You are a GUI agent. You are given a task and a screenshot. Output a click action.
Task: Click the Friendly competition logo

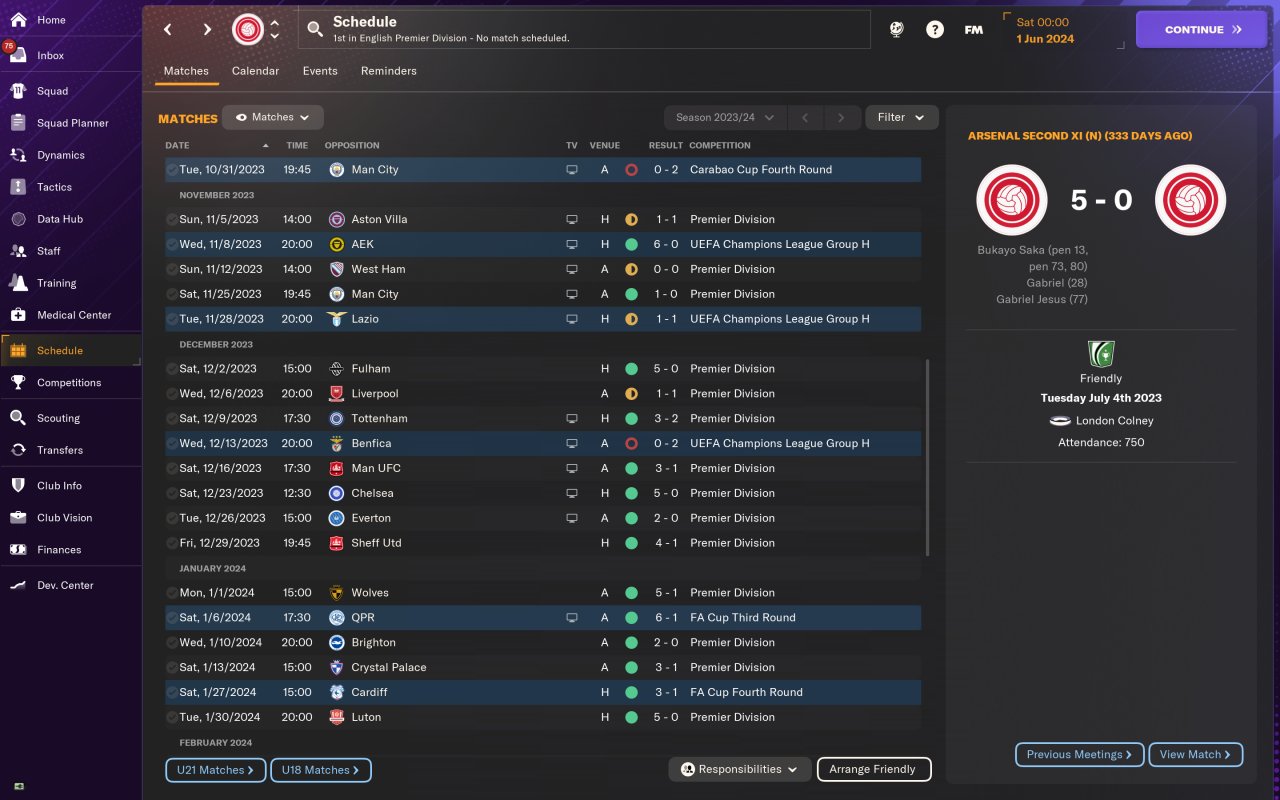pyautogui.click(x=1101, y=354)
